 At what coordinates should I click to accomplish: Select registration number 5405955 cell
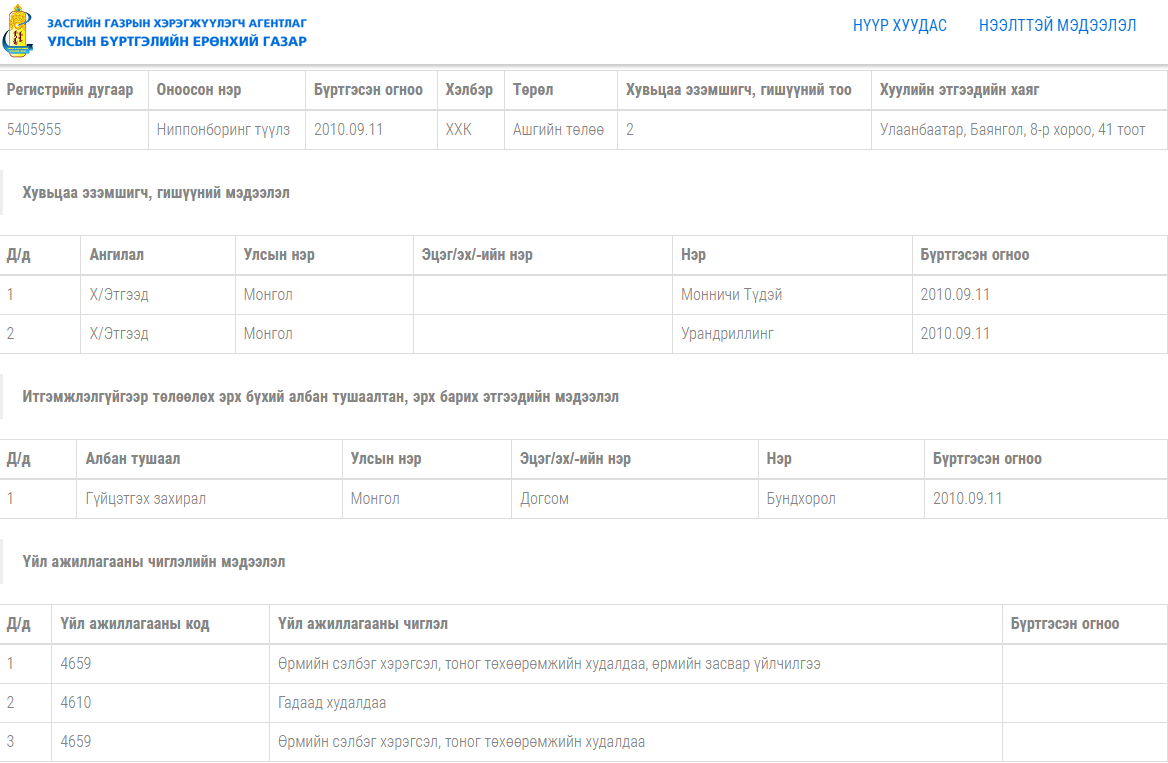click(x=34, y=130)
